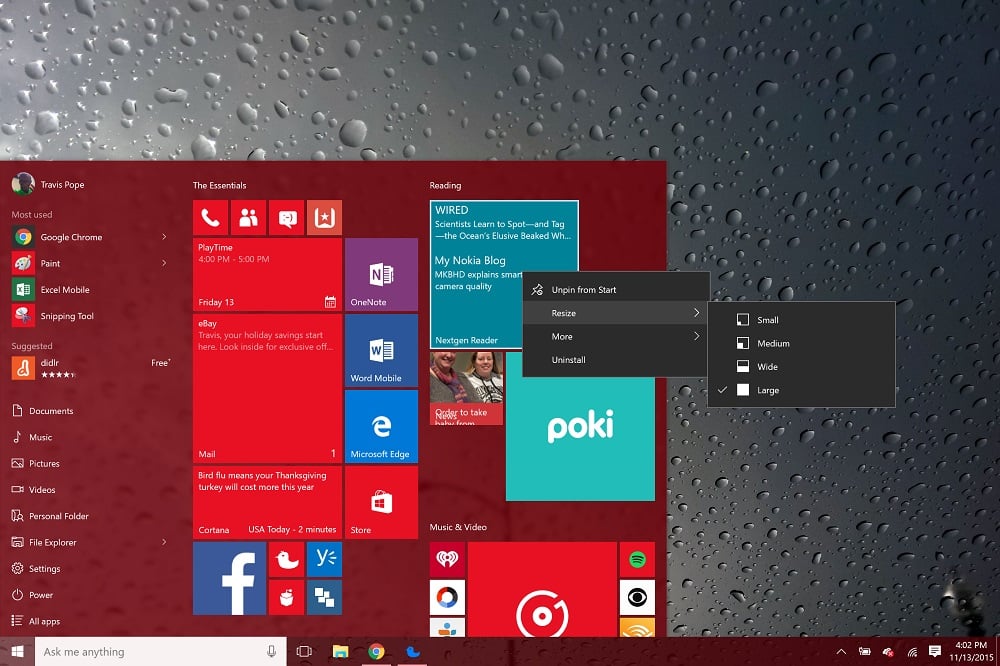Click the Windows Start button
Viewport: 1000px width, 666px height.
(17, 651)
